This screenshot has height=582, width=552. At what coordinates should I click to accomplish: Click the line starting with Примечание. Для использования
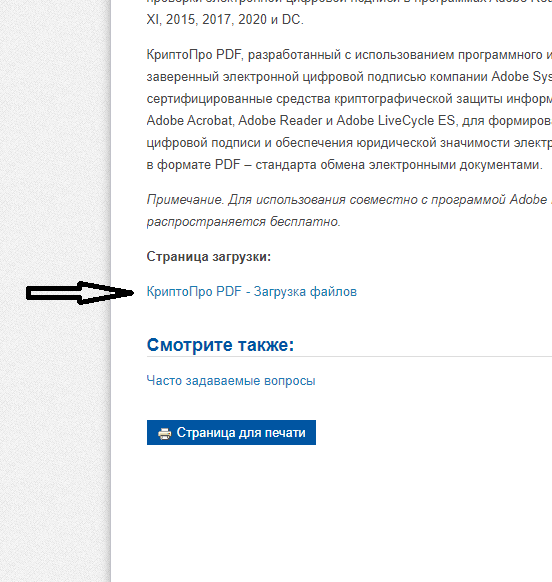coord(349,200)
